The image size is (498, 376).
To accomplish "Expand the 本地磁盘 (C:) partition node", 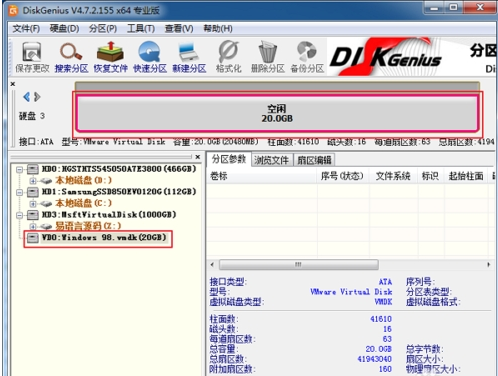I will click(x=33, y=203).
